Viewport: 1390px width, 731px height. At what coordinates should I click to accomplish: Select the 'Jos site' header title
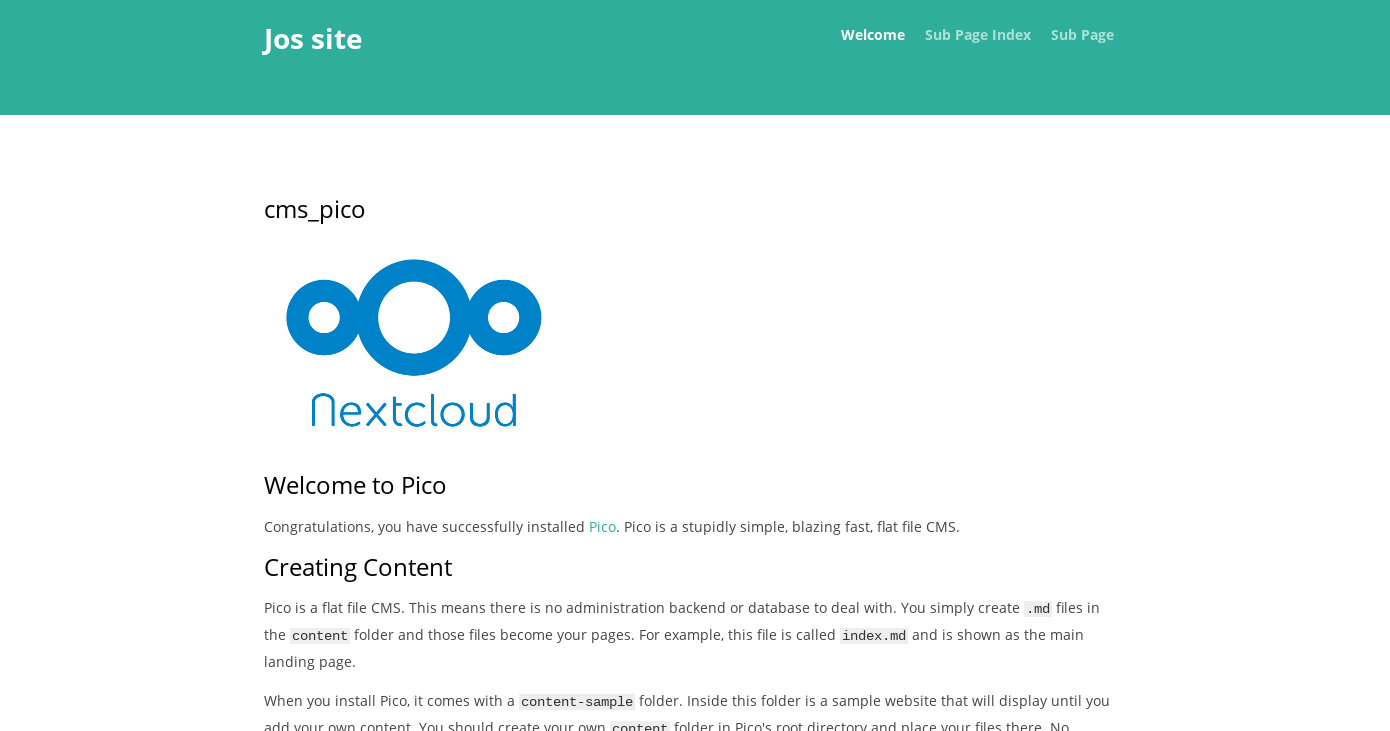coord(312,38)
